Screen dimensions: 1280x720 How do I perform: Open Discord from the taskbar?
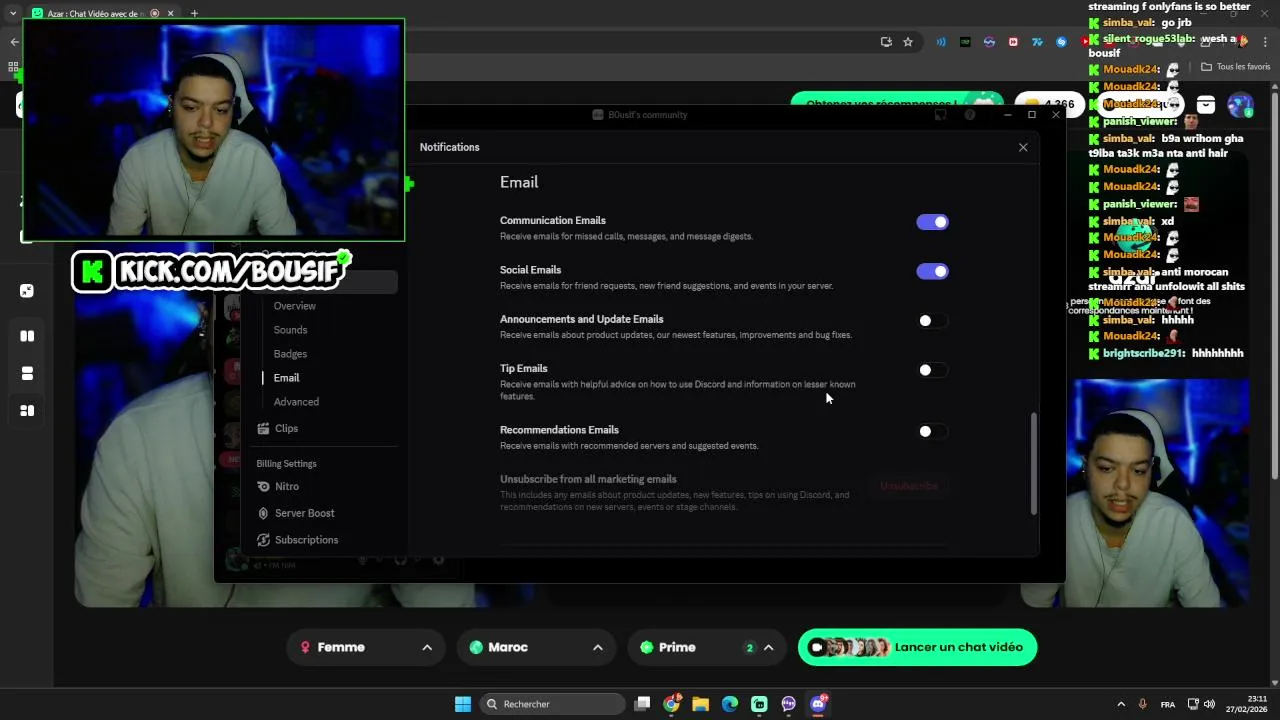pos(818,704)
